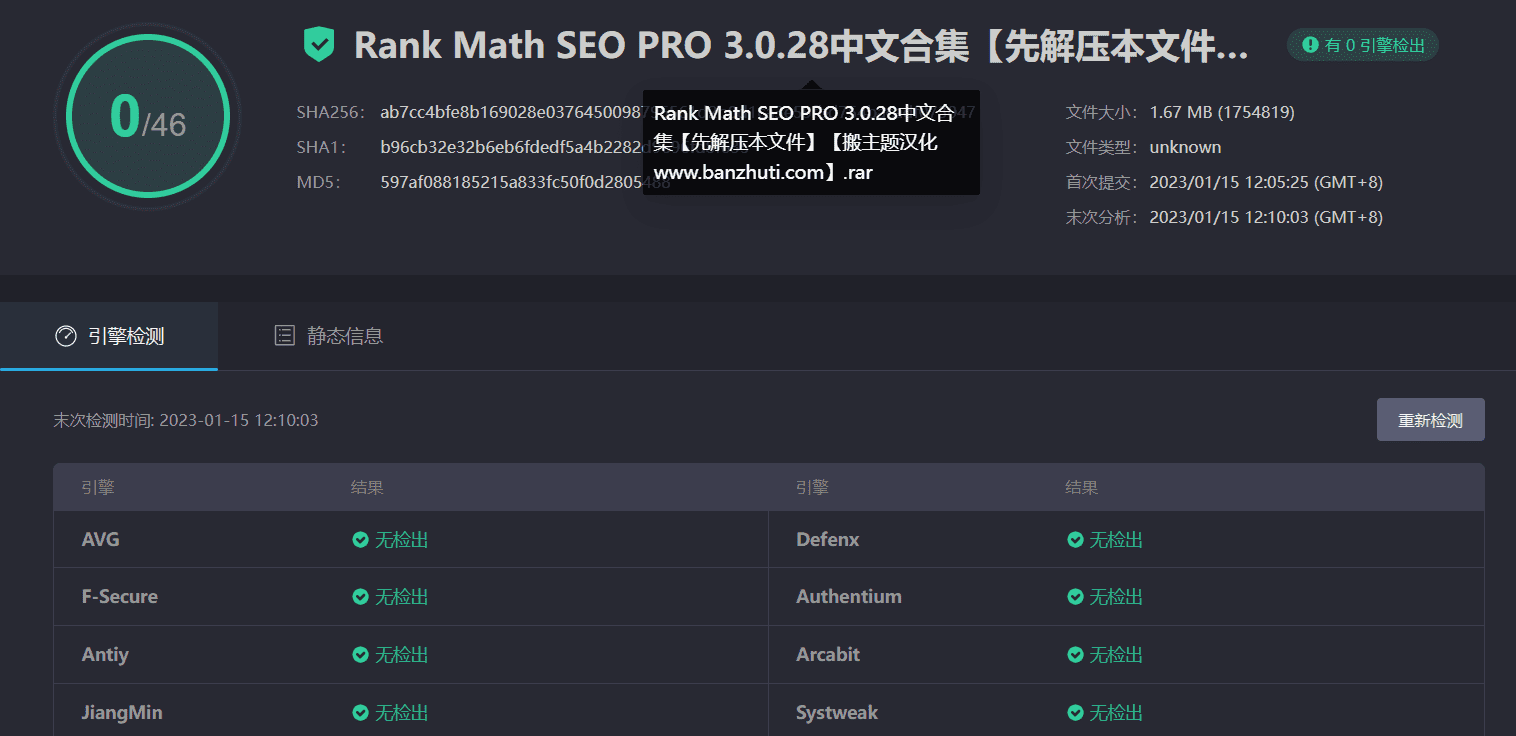Click the Rank Math SEO PRO file title
1516x736 pixels.
pos(801,46)
